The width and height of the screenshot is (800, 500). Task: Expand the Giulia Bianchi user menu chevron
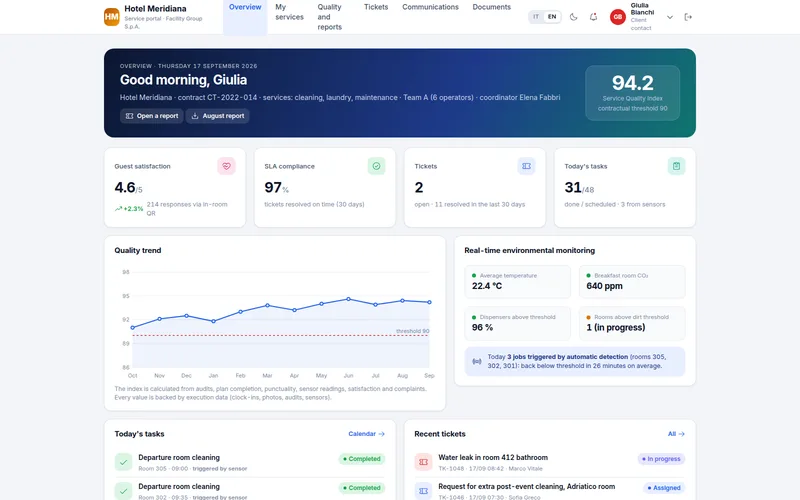(x=670, y=17)
